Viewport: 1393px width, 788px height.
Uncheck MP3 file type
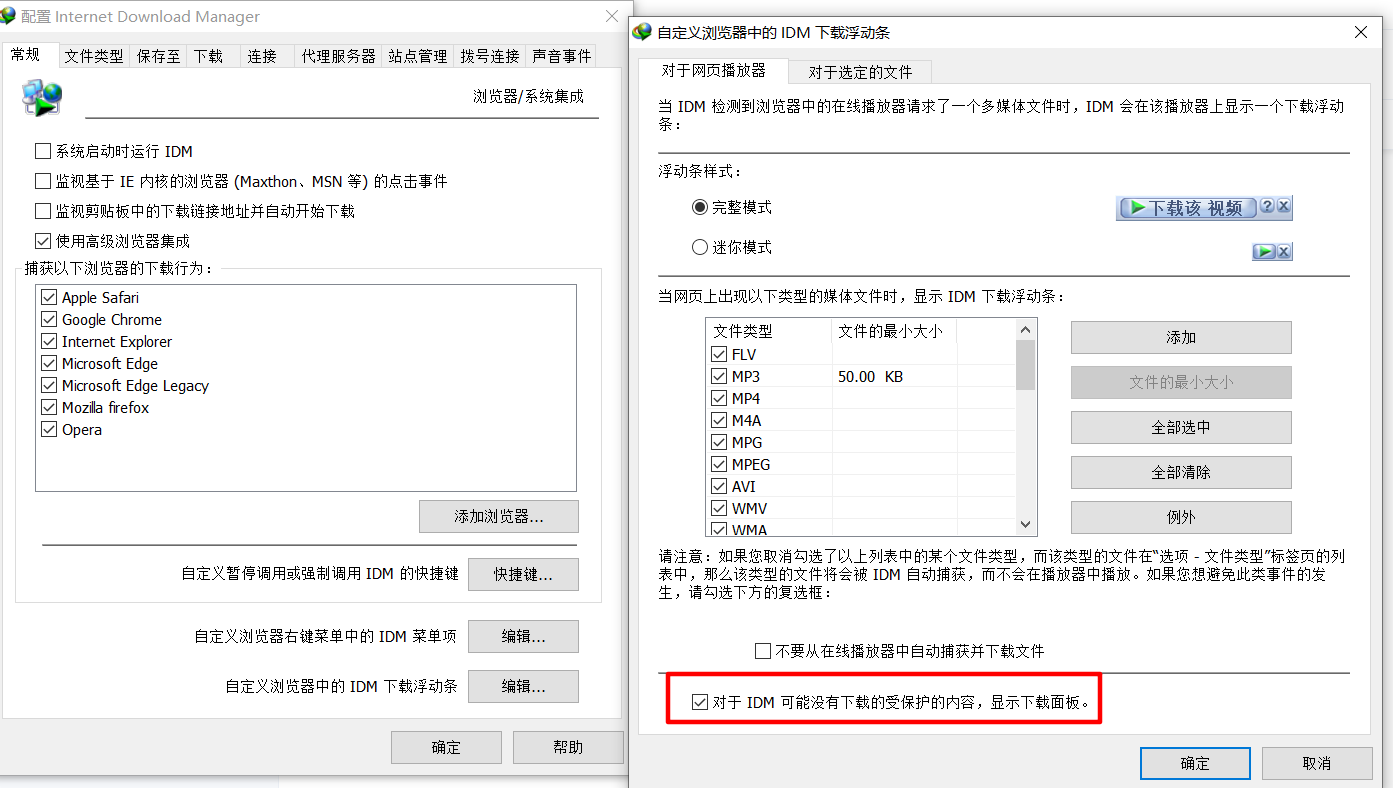pos(719,377)
